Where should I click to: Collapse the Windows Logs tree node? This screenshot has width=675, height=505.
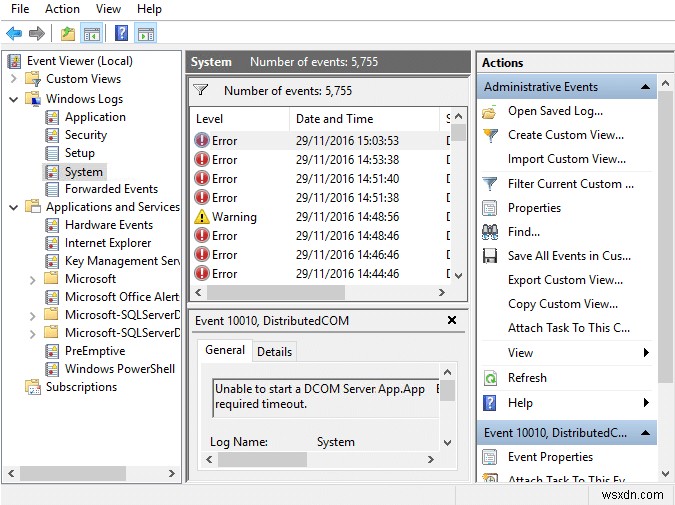(x=14, y=99)
